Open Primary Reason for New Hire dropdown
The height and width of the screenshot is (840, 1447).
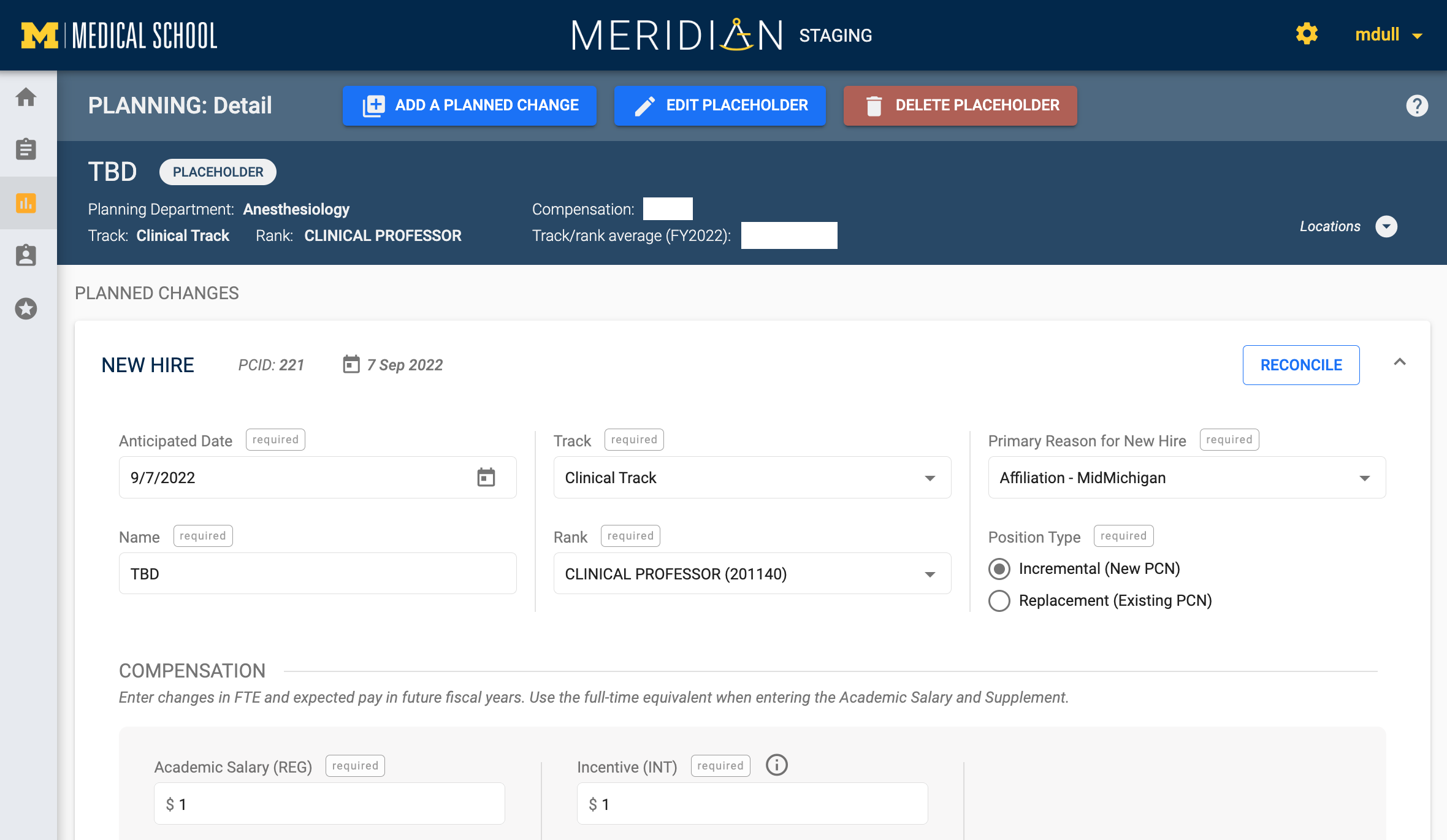(1186, 478)
